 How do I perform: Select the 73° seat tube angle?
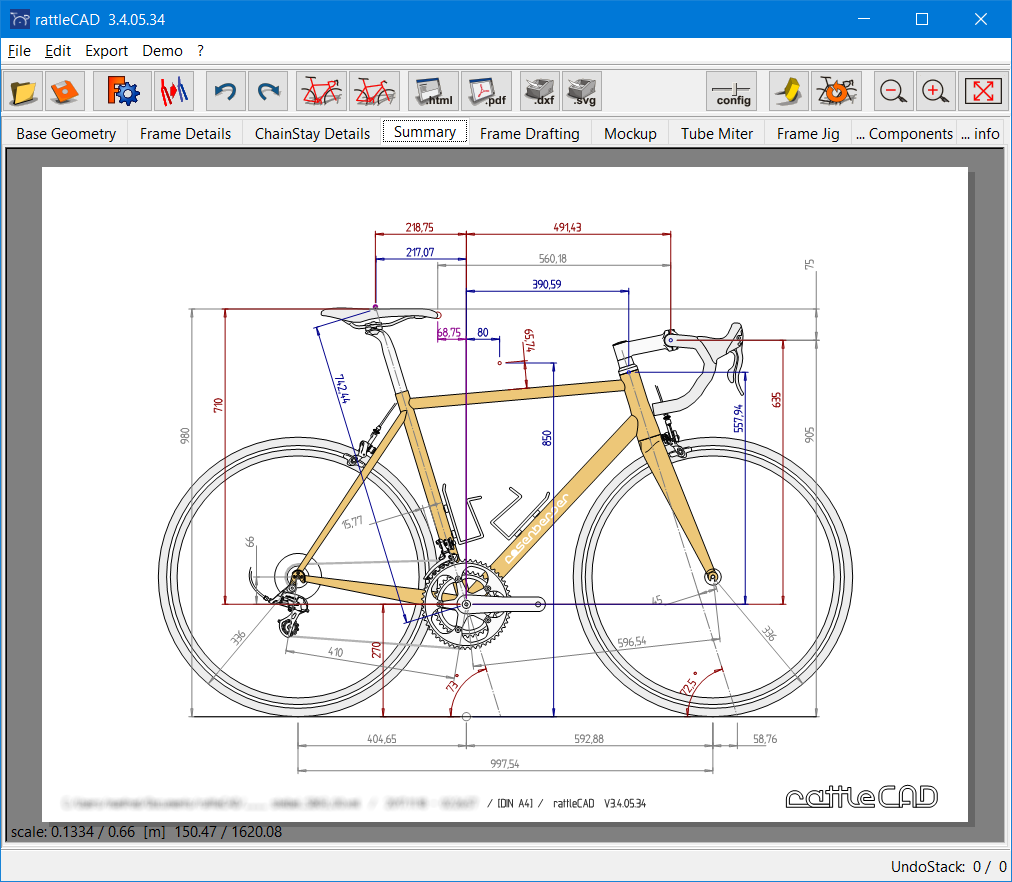tap(452, 683)
